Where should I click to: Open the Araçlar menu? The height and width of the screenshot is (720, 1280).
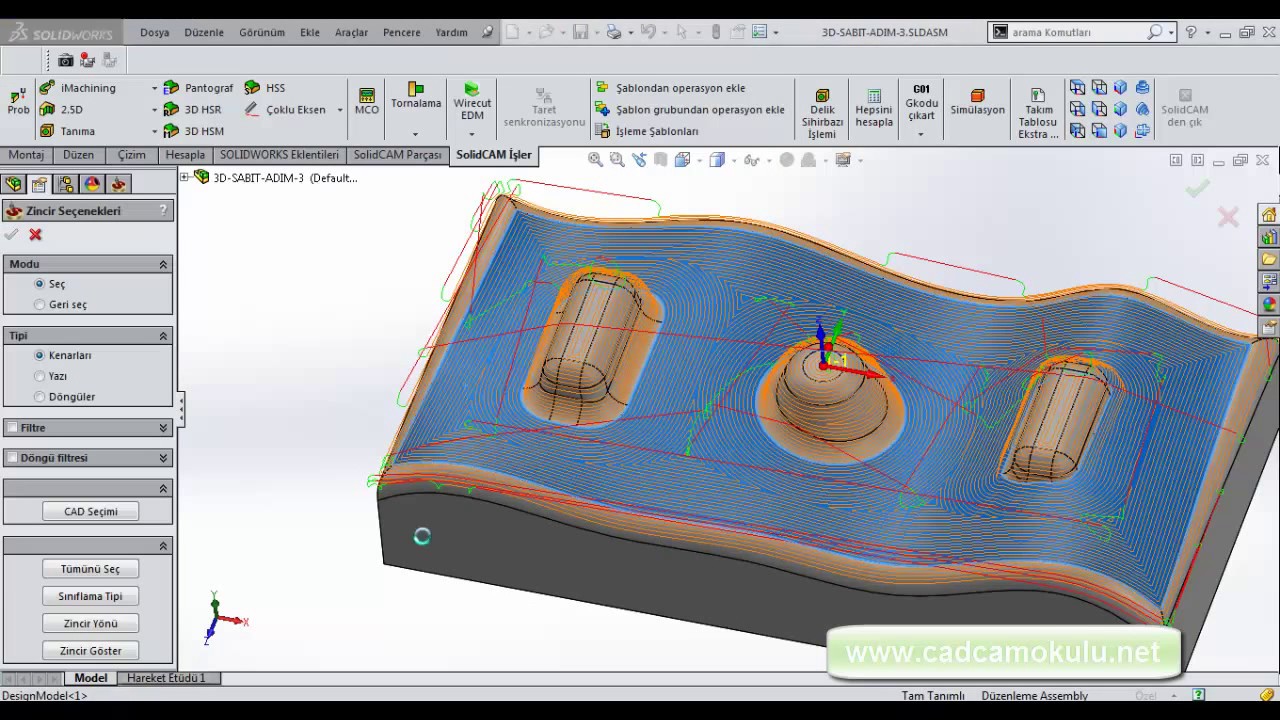[x=351, y=32]
